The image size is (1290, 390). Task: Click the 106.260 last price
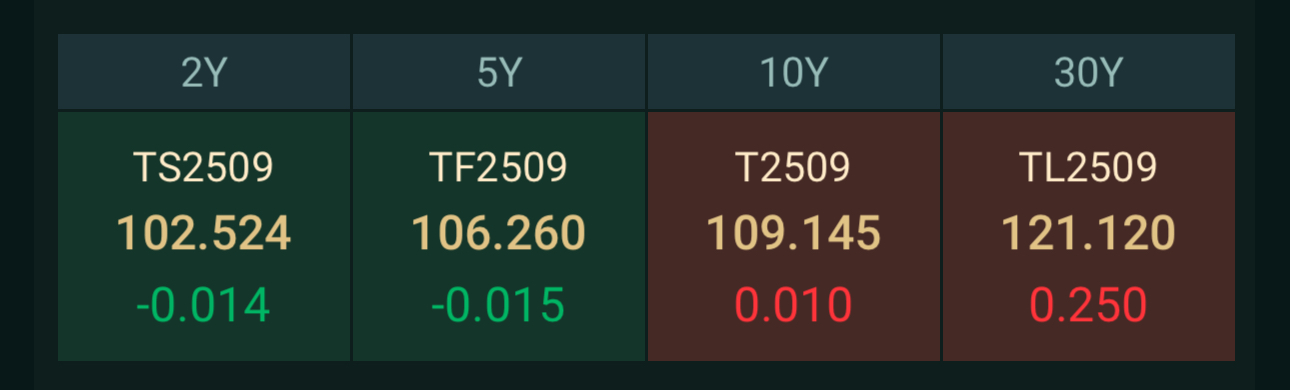click(x=499, y=234)
